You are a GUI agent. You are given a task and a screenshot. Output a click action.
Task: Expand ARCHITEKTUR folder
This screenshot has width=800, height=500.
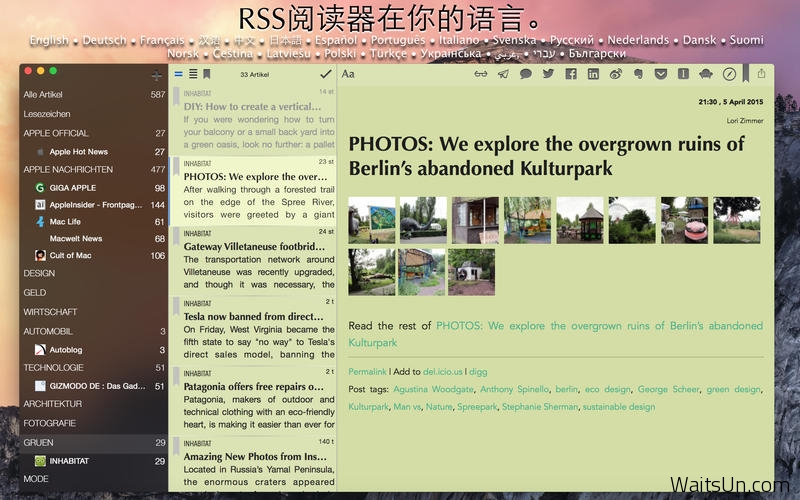coord(94,404)
